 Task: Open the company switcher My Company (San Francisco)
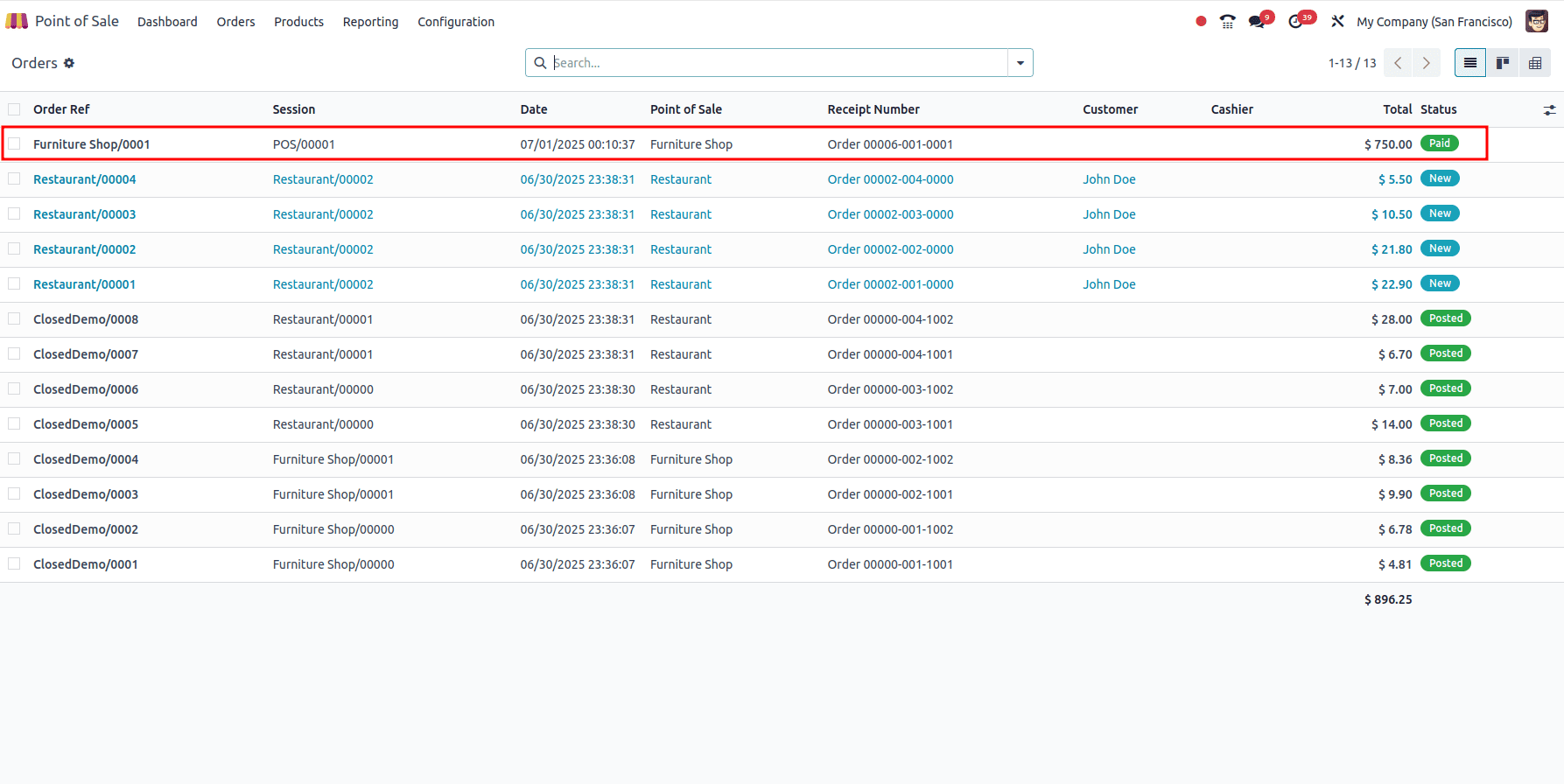1434,22
